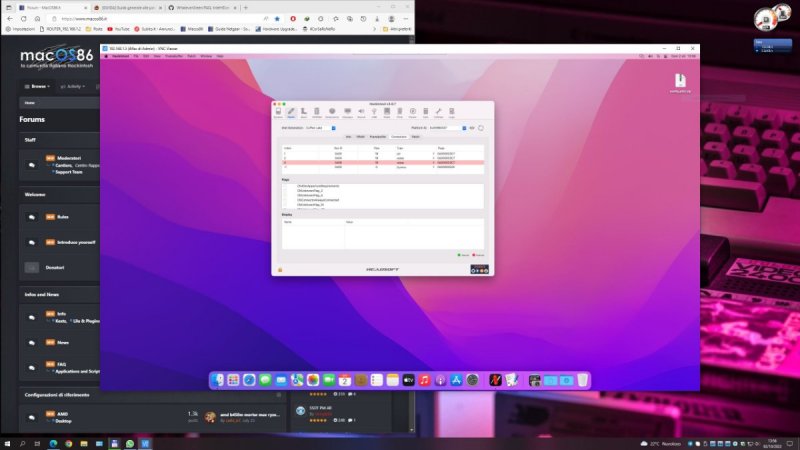Open the Utilities section in Hackintool toolbar
Image resolution: width=800 pixels, height=450 pixels.
click(x=438, y=113)
